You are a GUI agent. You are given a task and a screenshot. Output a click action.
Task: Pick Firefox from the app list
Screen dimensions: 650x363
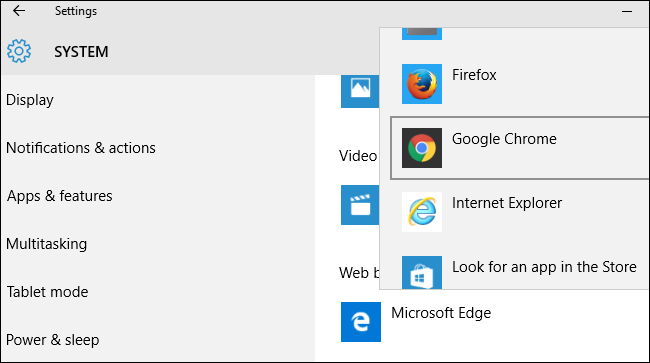pos(474,75)
